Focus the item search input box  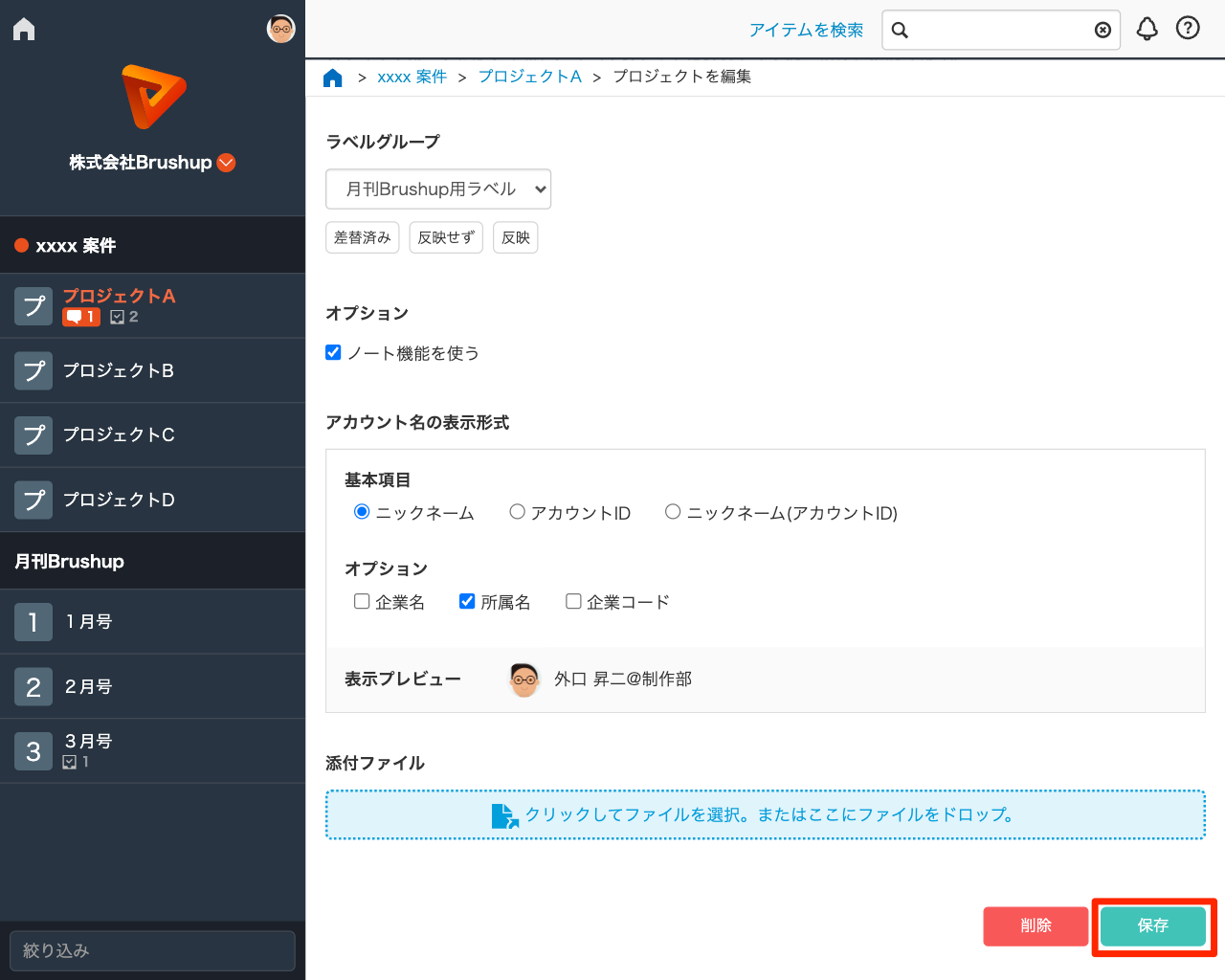tap(1000, 30)
